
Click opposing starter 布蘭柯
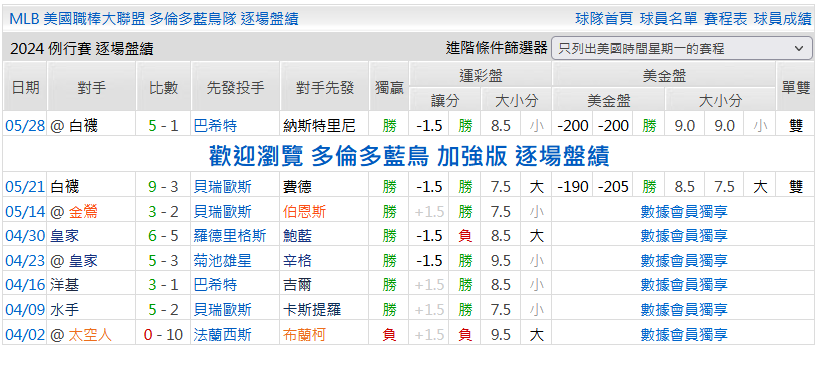click(305, 335)
